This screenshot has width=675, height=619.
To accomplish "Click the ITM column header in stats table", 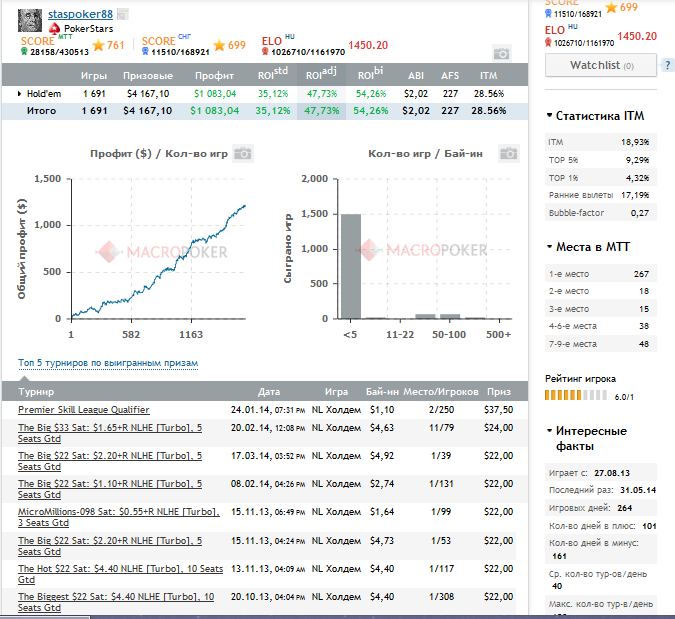I will pos(488,76).
